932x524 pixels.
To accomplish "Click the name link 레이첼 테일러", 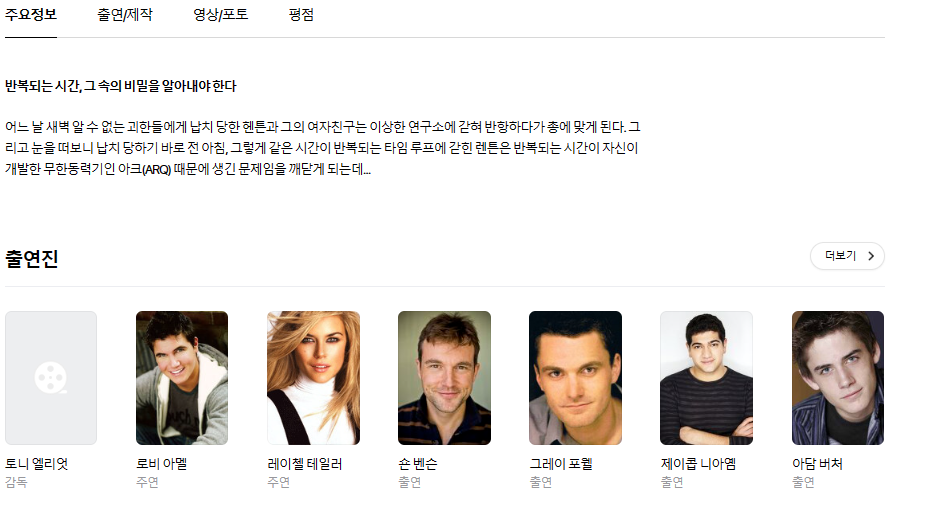I will [305, 464].
